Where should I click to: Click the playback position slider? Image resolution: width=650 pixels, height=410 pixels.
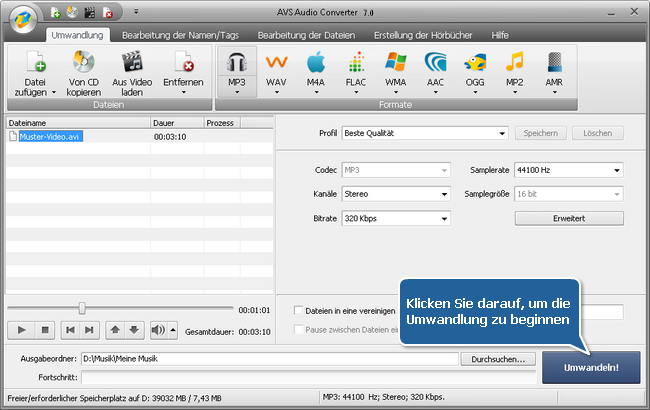click(82, 308)
